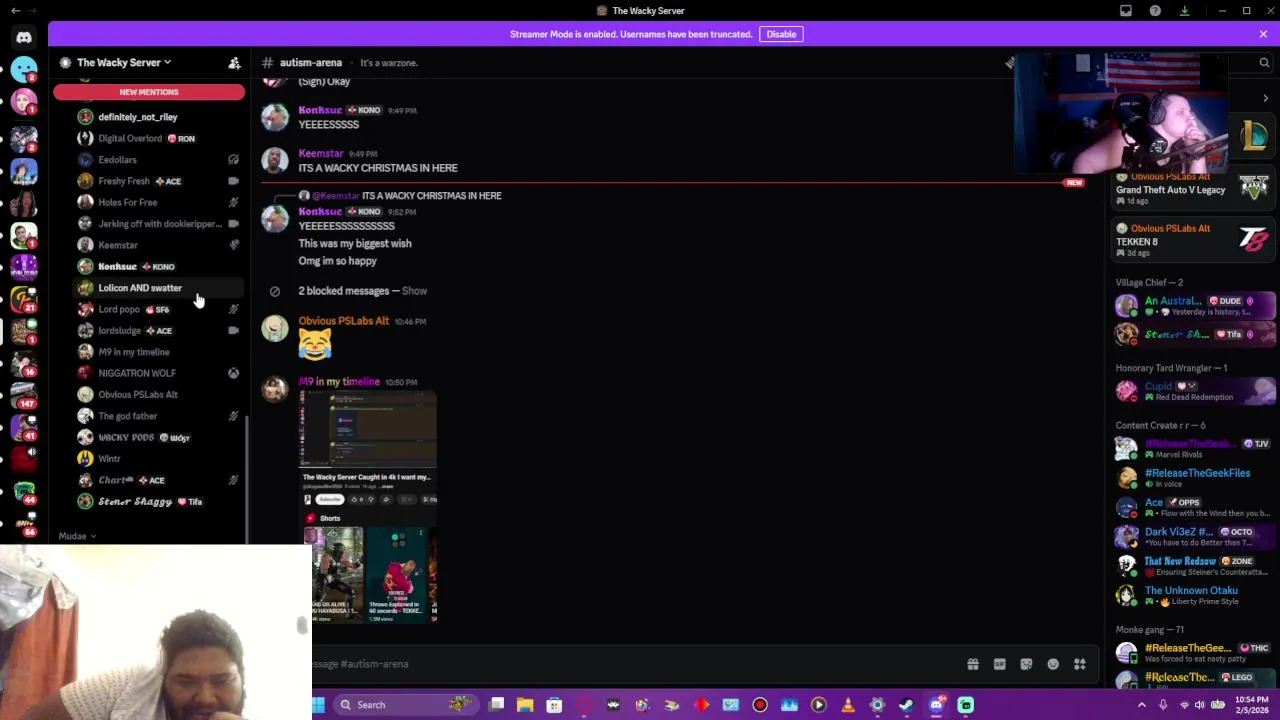Open Windows Start menu

318,705
